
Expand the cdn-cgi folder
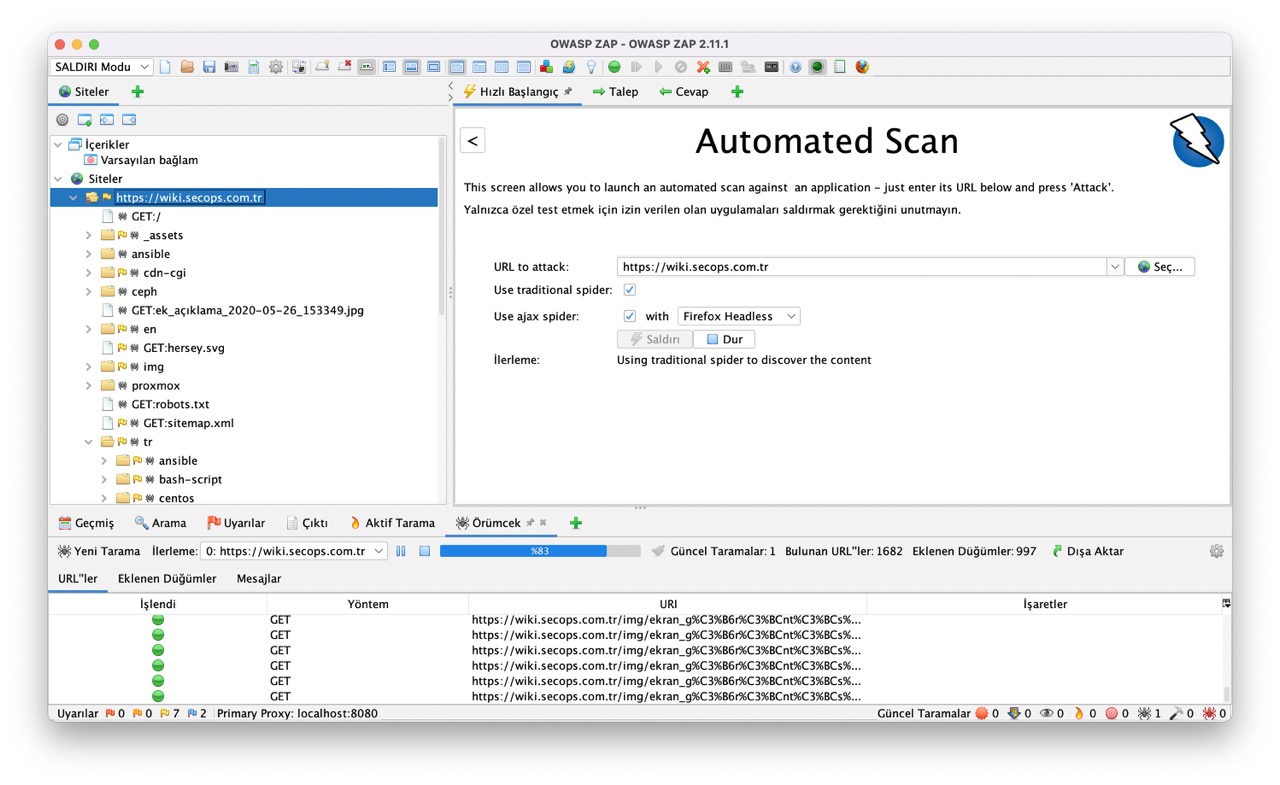89,273
